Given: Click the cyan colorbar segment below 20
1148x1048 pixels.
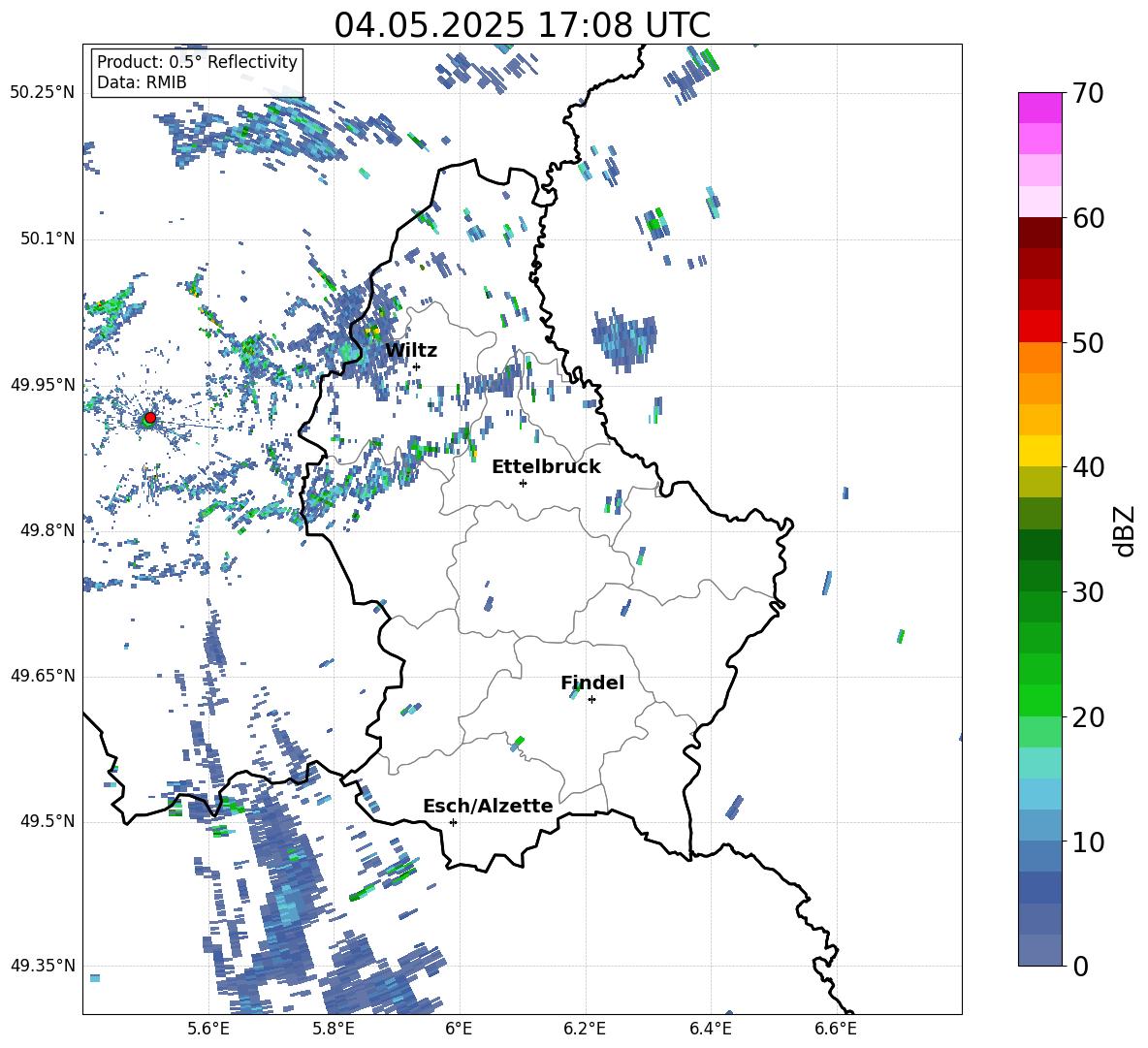Looking at the screenshot, I should [x=1039, y=763].
